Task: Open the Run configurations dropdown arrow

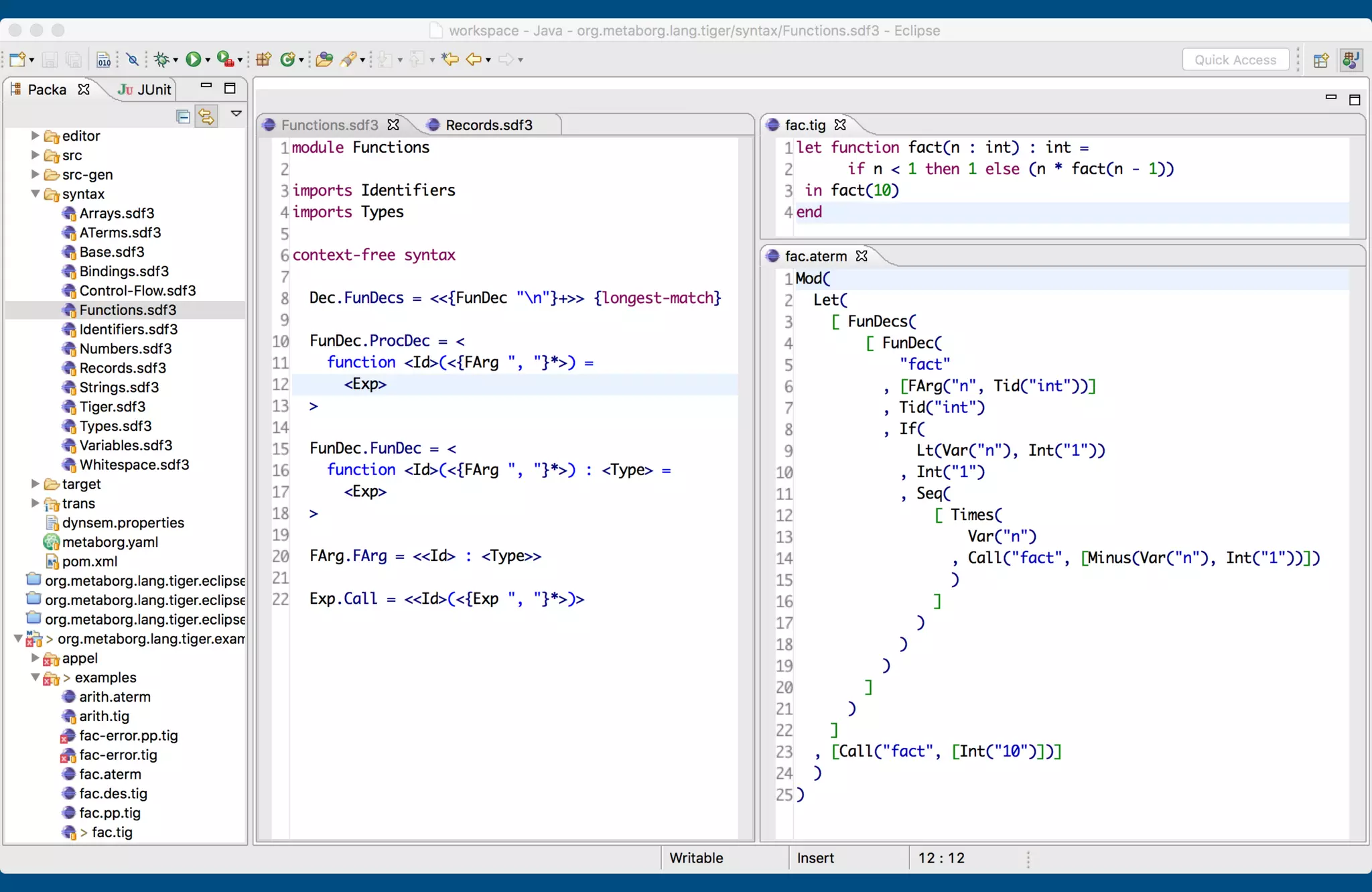Action: coord(208,60)
